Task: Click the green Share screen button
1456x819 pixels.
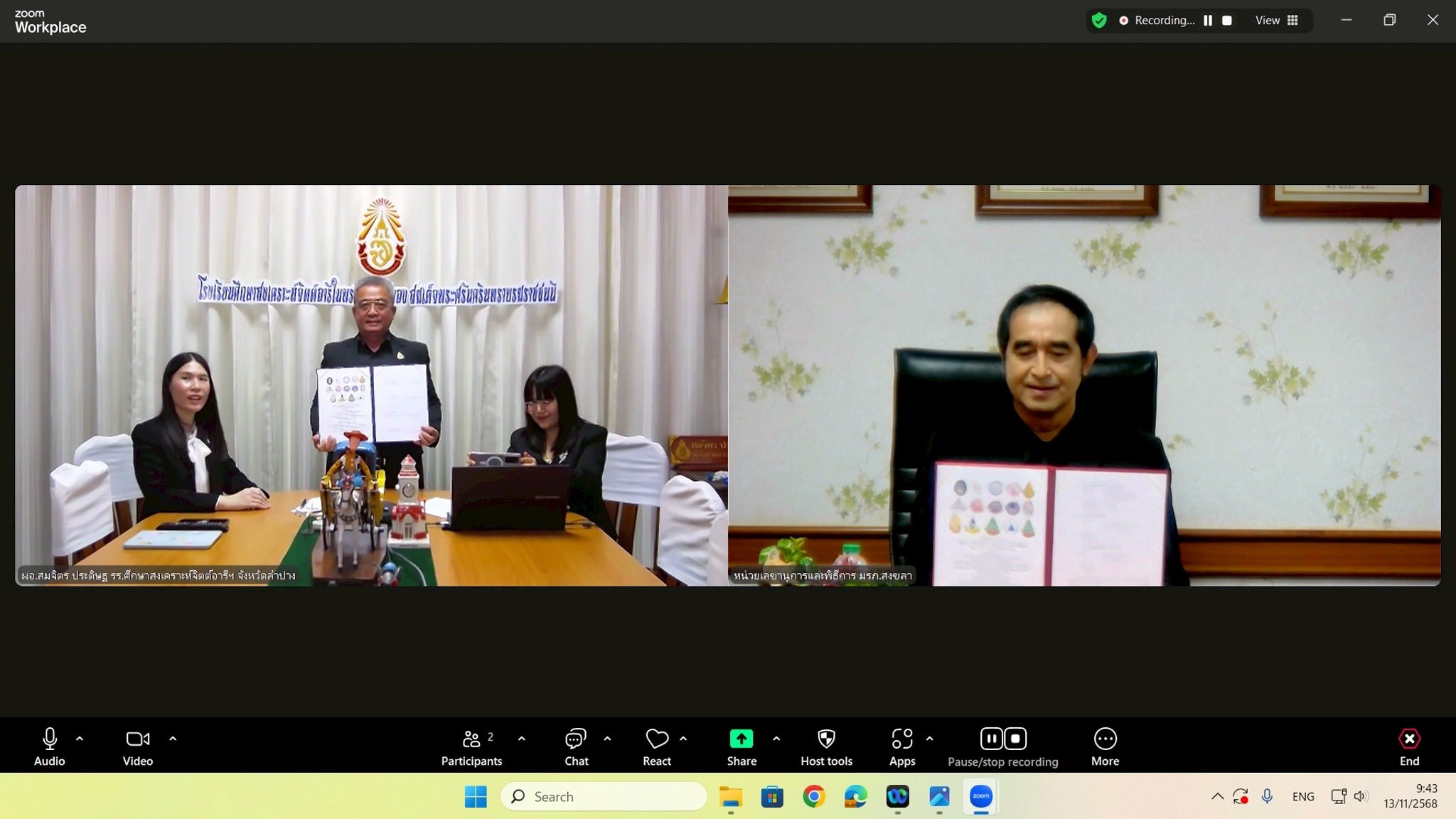Action: coord(741,739)
